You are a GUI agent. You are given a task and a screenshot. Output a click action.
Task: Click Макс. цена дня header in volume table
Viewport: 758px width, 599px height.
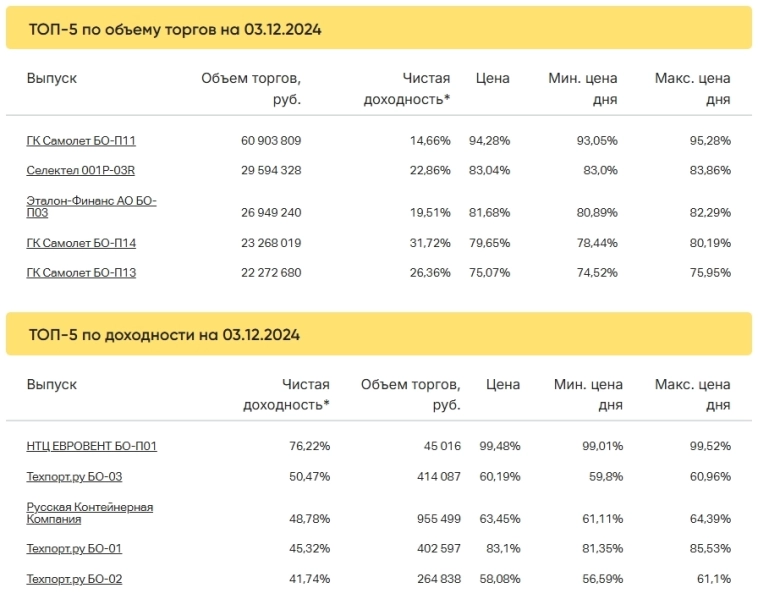[x=692, y=88]
